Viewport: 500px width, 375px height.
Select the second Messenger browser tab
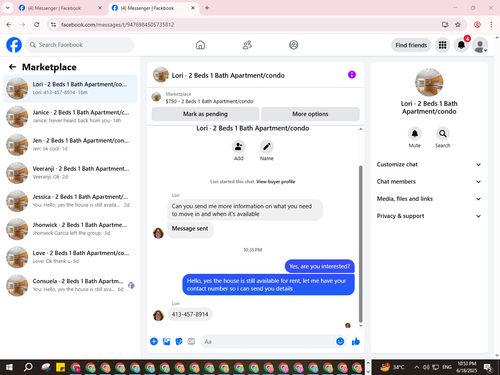click(153, 8)
